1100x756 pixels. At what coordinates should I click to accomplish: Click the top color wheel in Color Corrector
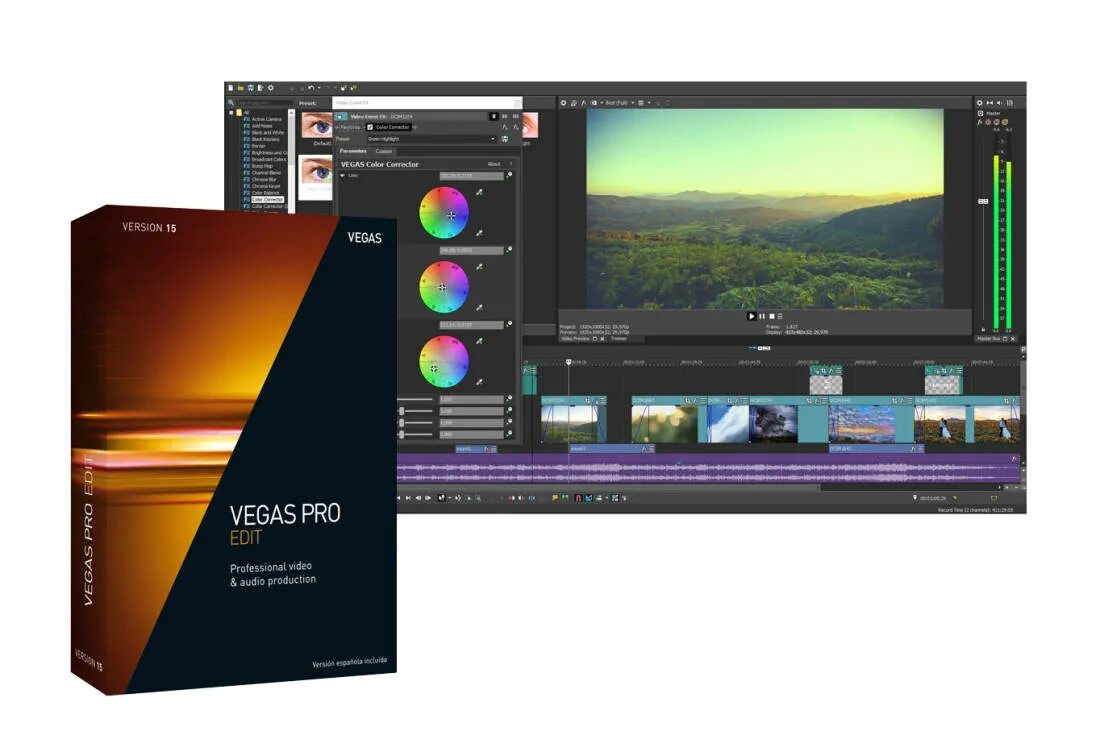click(444, 212)
